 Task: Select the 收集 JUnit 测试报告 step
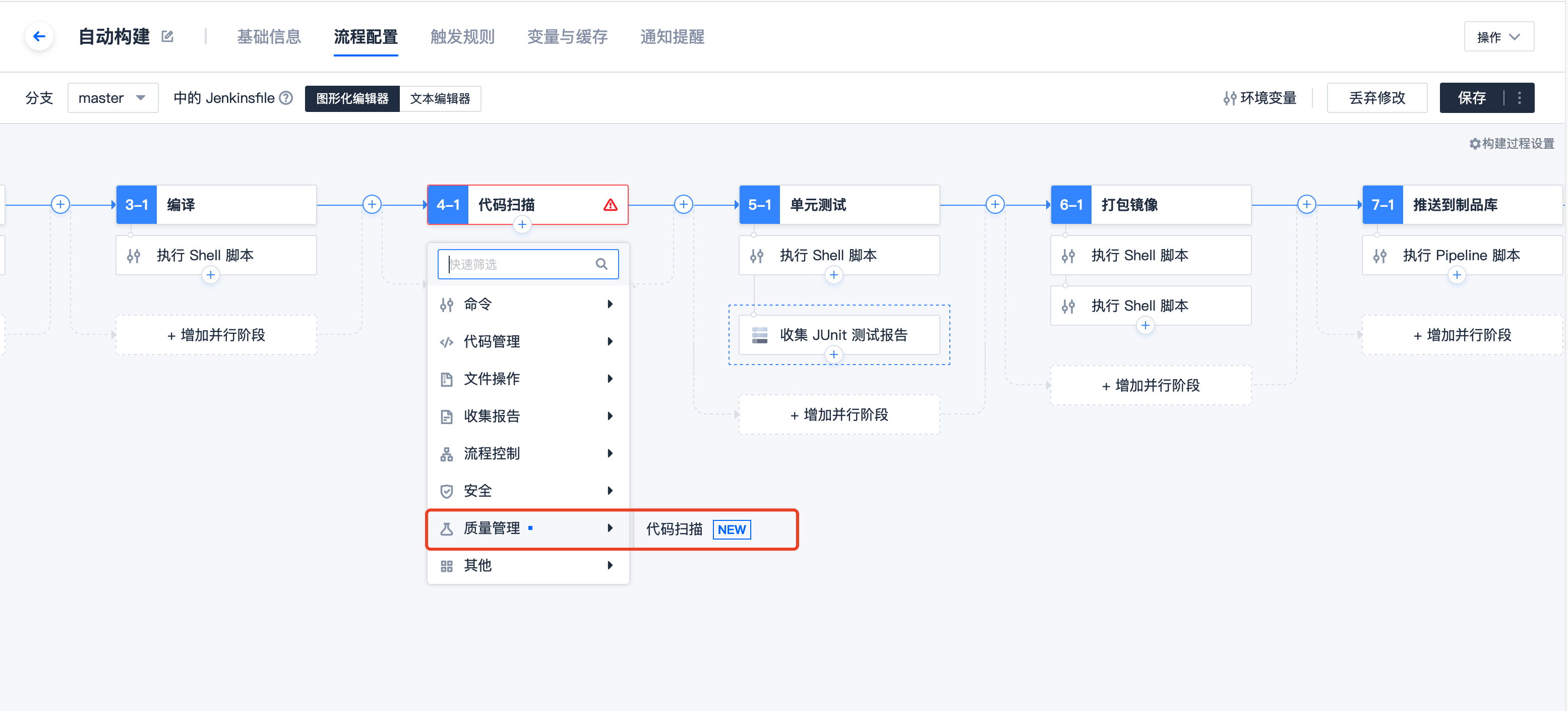(x=839, y=335)
